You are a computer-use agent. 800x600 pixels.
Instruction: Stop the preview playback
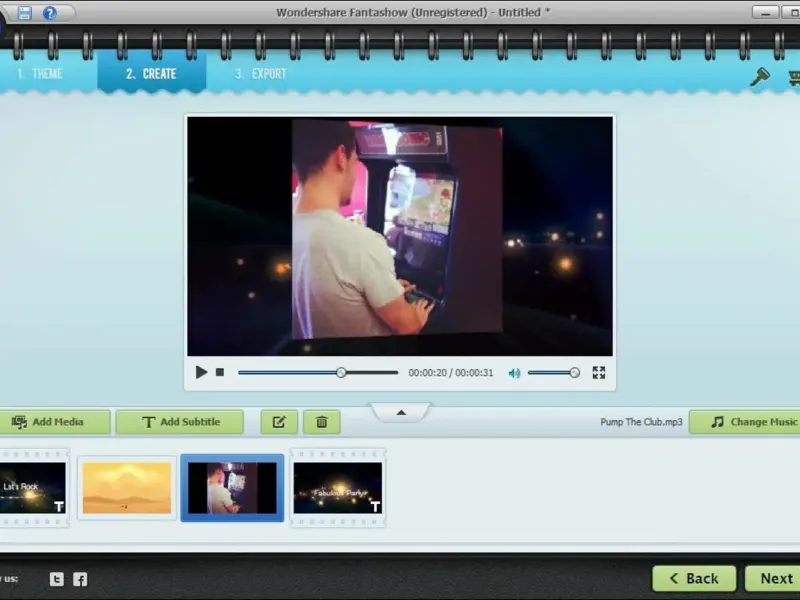[220, 372]
